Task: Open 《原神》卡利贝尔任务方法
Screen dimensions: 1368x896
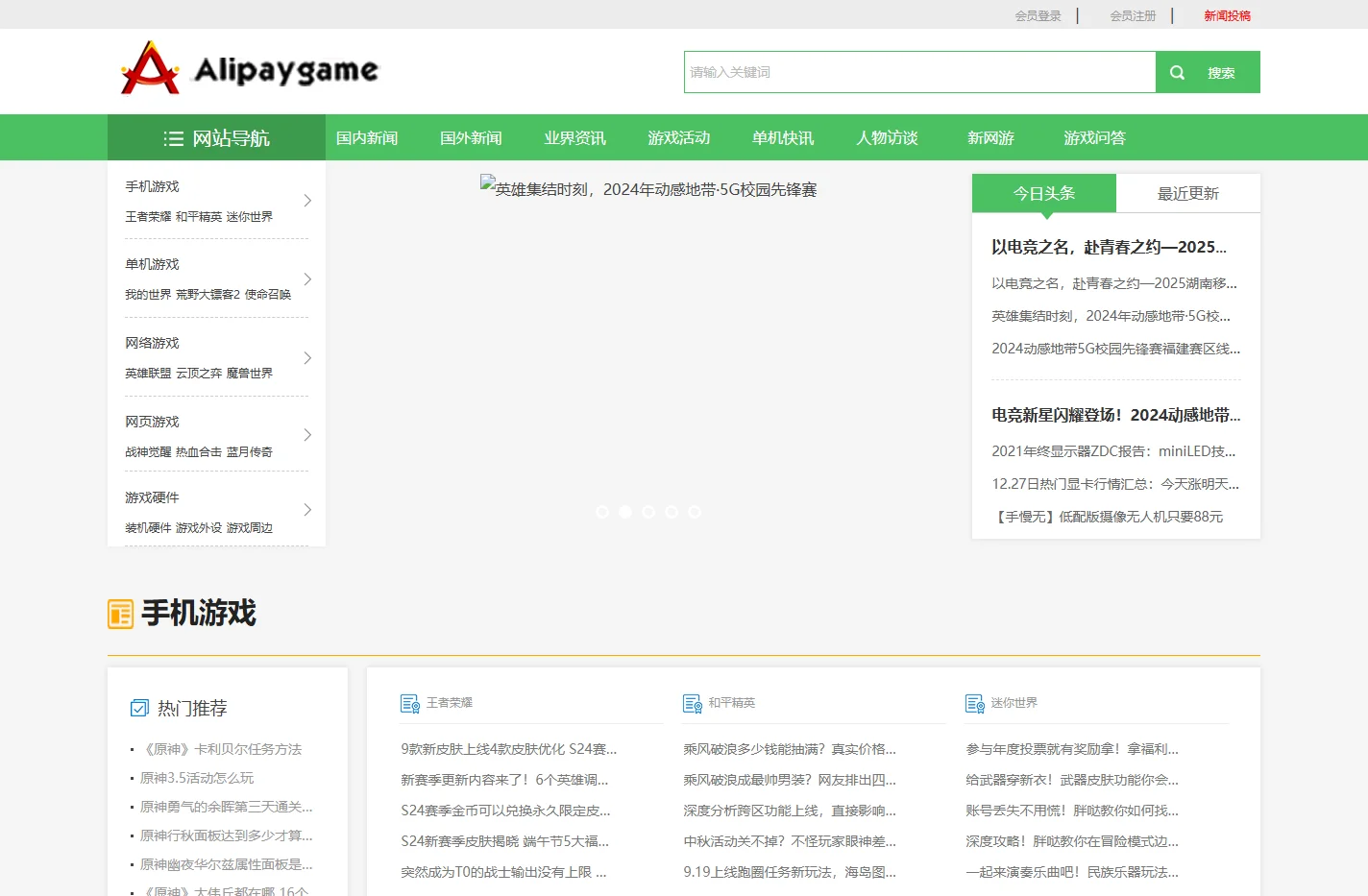Action: coord(221,749)
